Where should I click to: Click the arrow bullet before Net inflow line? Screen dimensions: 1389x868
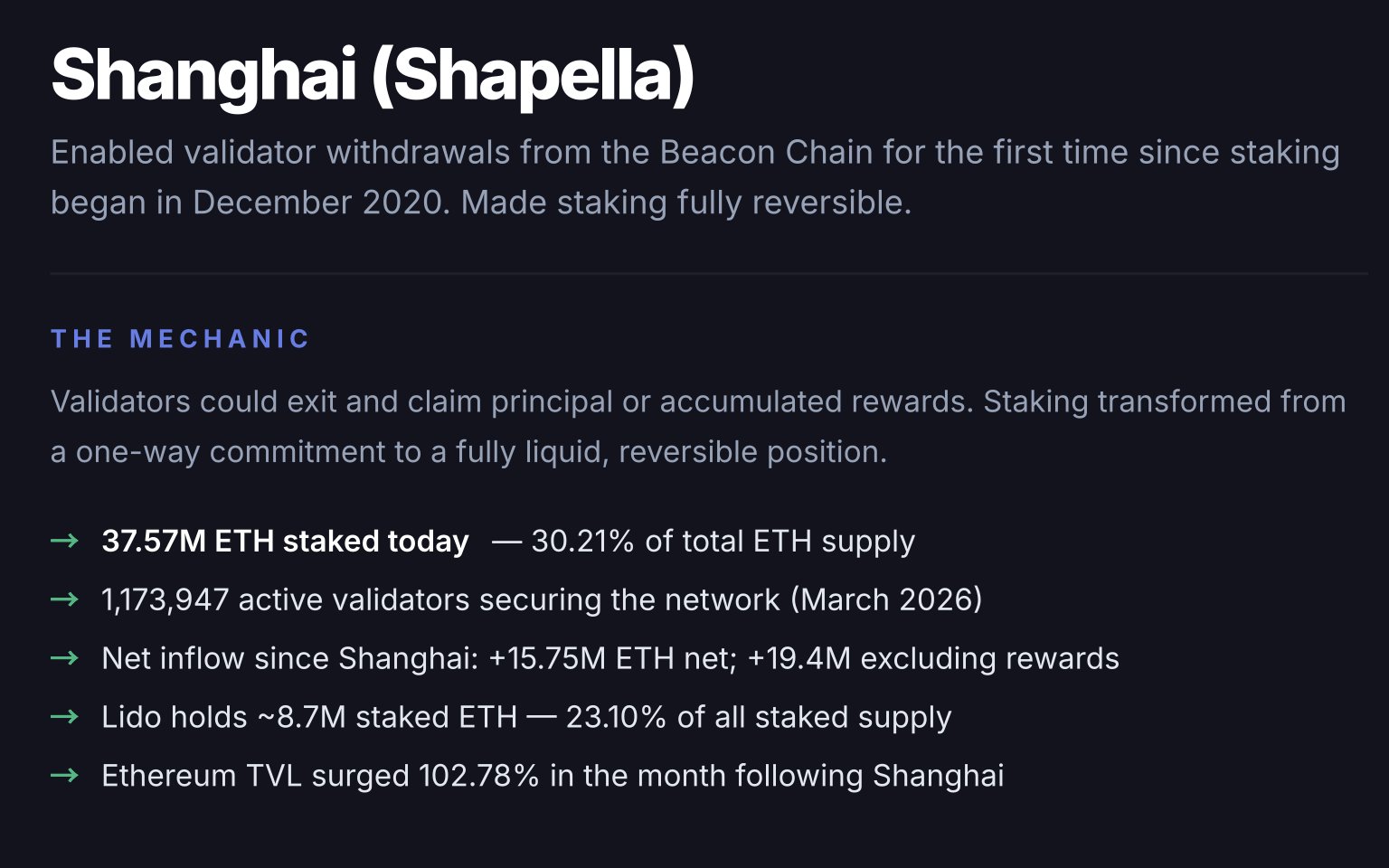point(64,658)
